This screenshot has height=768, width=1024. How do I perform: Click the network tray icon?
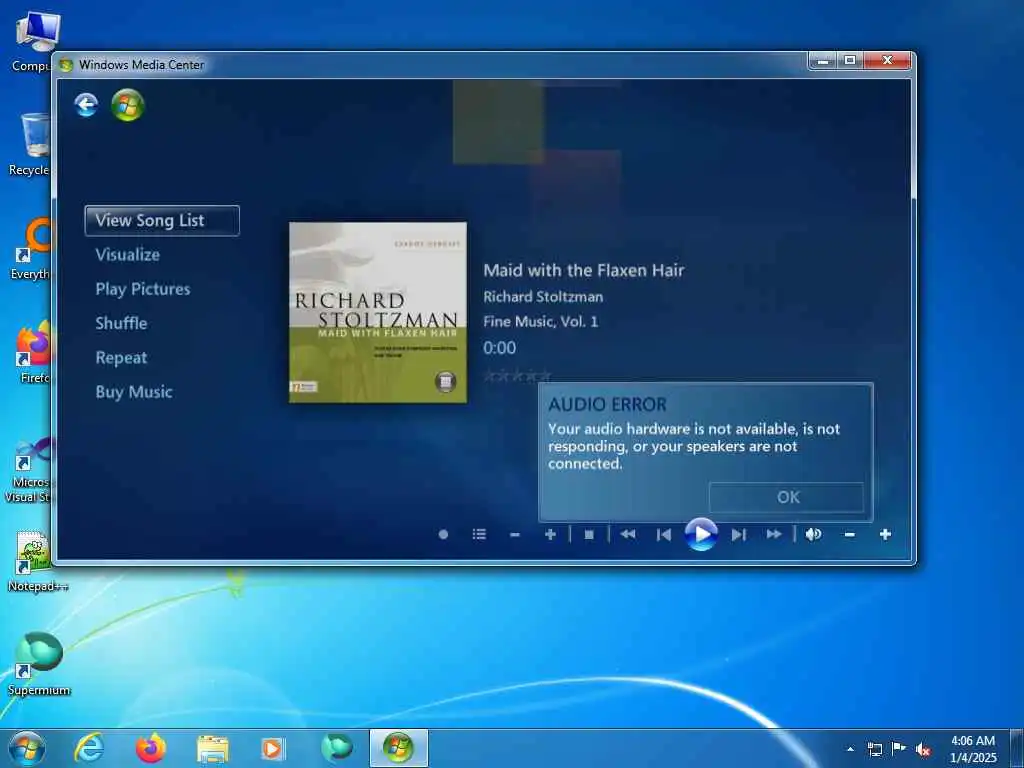[874, 749]
